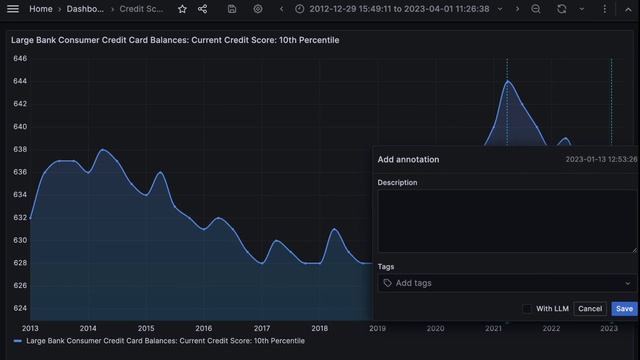Click the 2023 annotation marker line
640x360 pixels.
pyautogui.click(x=611, y=102)
